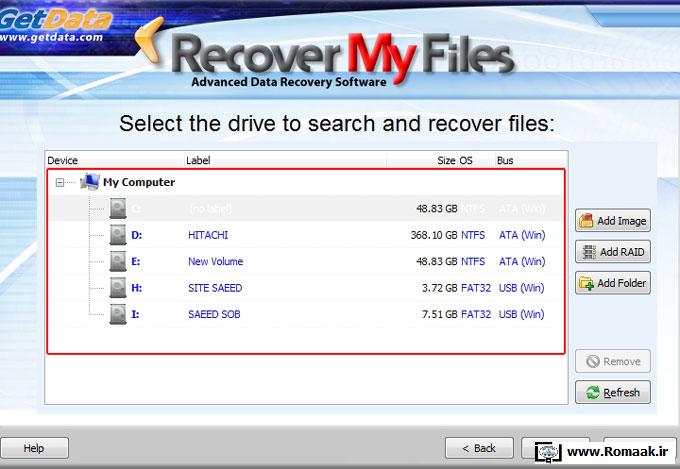Collapse the My Computer tree node
Image resolution: width=680 pixels, height=469 pixels.
click(x=60, y=183)
